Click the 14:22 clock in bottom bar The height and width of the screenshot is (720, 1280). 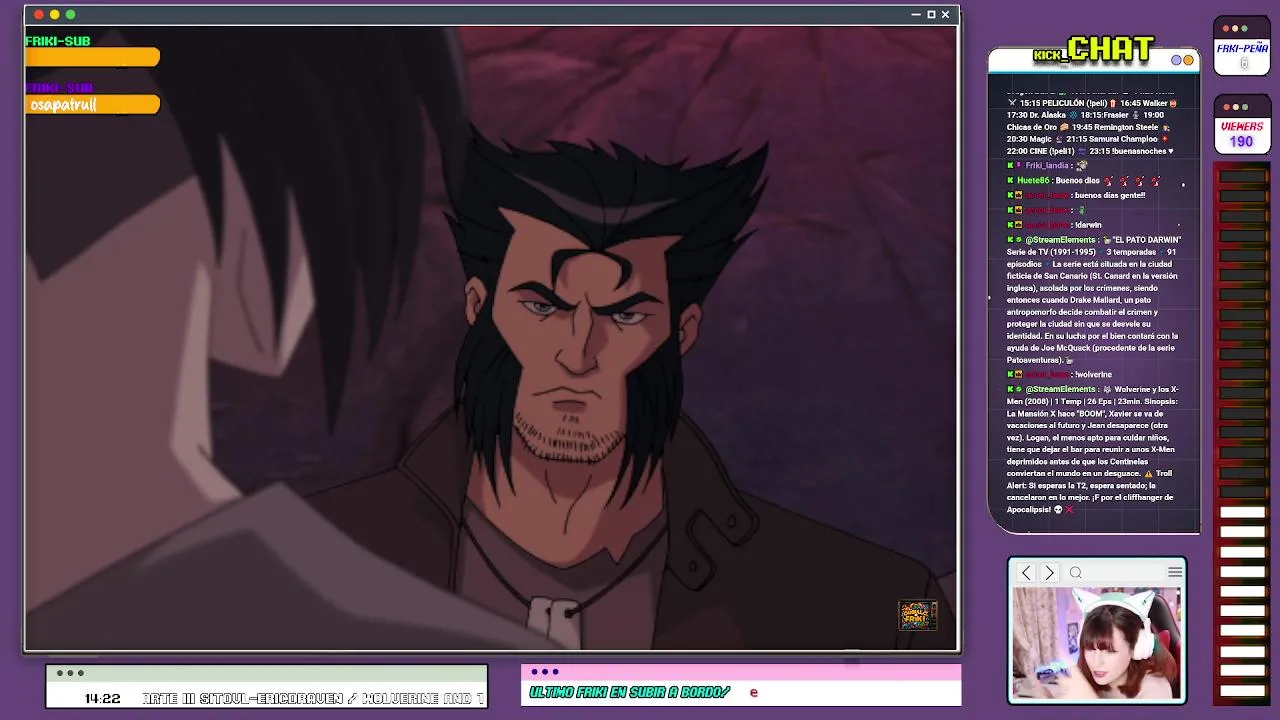[102, 699]
